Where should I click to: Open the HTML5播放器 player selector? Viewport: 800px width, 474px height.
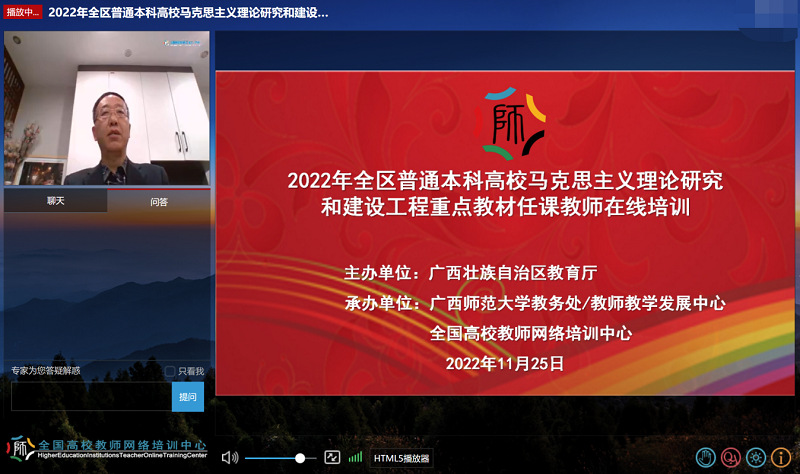click(x=401, y=458)
